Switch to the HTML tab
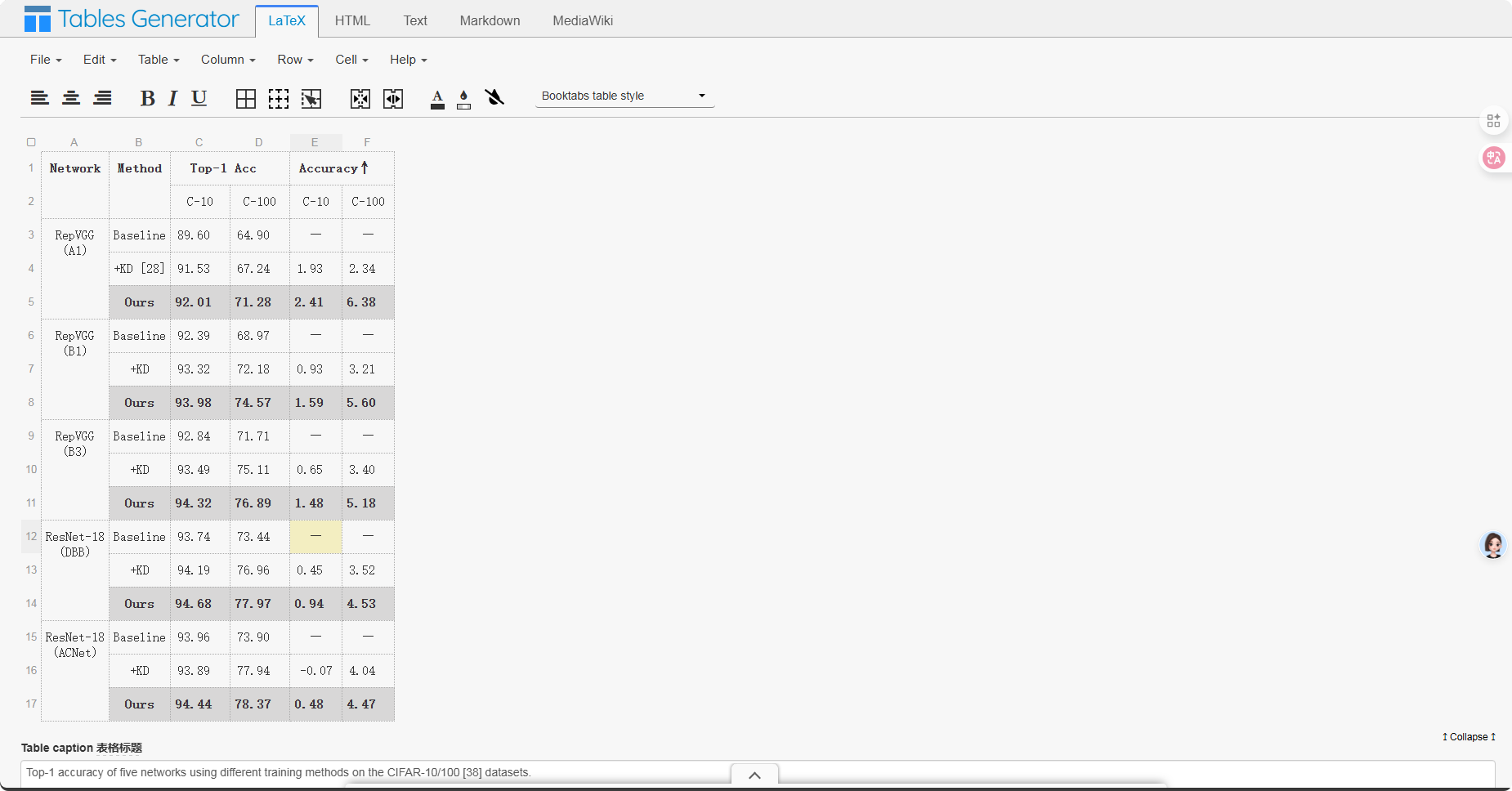This screenshot has width=1512, height=791. tap(352, 20)
